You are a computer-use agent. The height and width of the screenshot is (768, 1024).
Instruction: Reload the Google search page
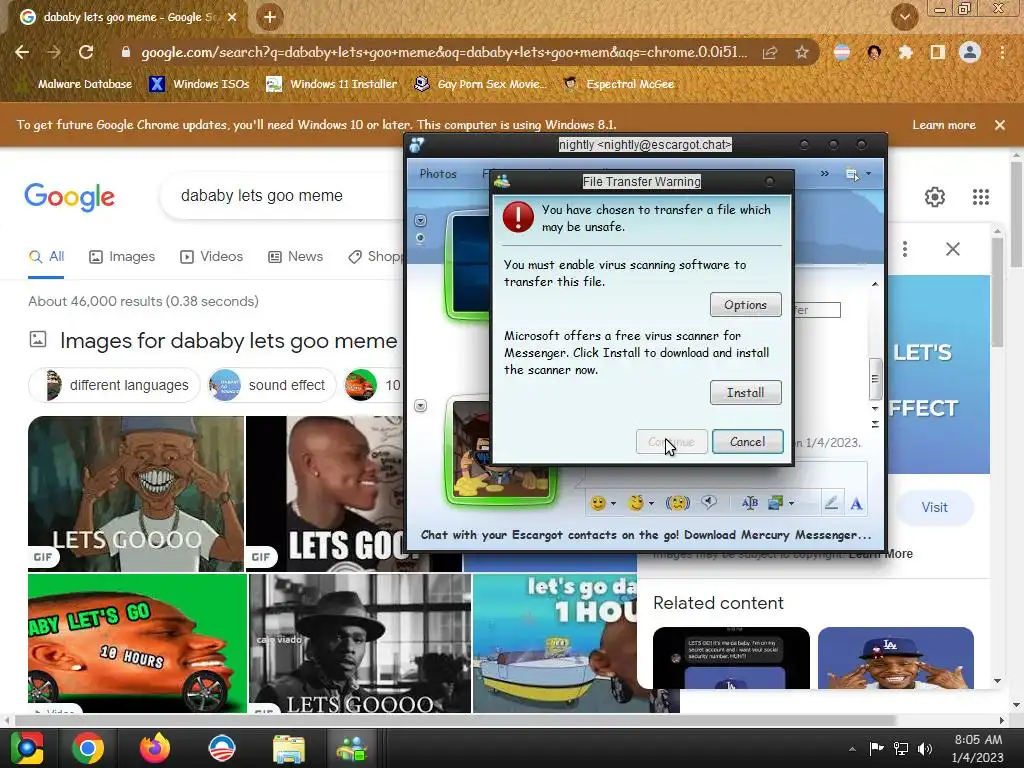coord(86,52)
